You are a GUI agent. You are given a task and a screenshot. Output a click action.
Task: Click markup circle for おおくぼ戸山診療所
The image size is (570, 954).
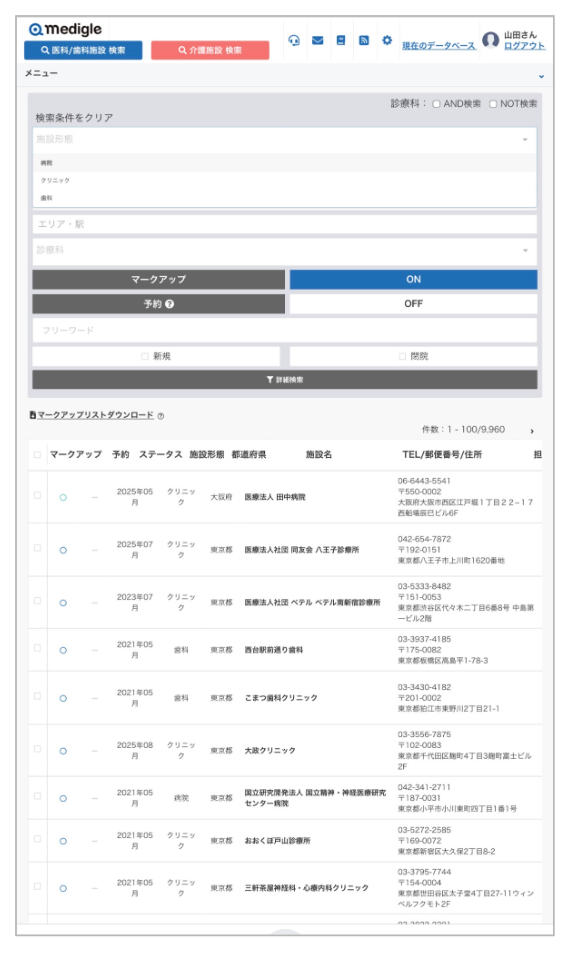[63, 841]
